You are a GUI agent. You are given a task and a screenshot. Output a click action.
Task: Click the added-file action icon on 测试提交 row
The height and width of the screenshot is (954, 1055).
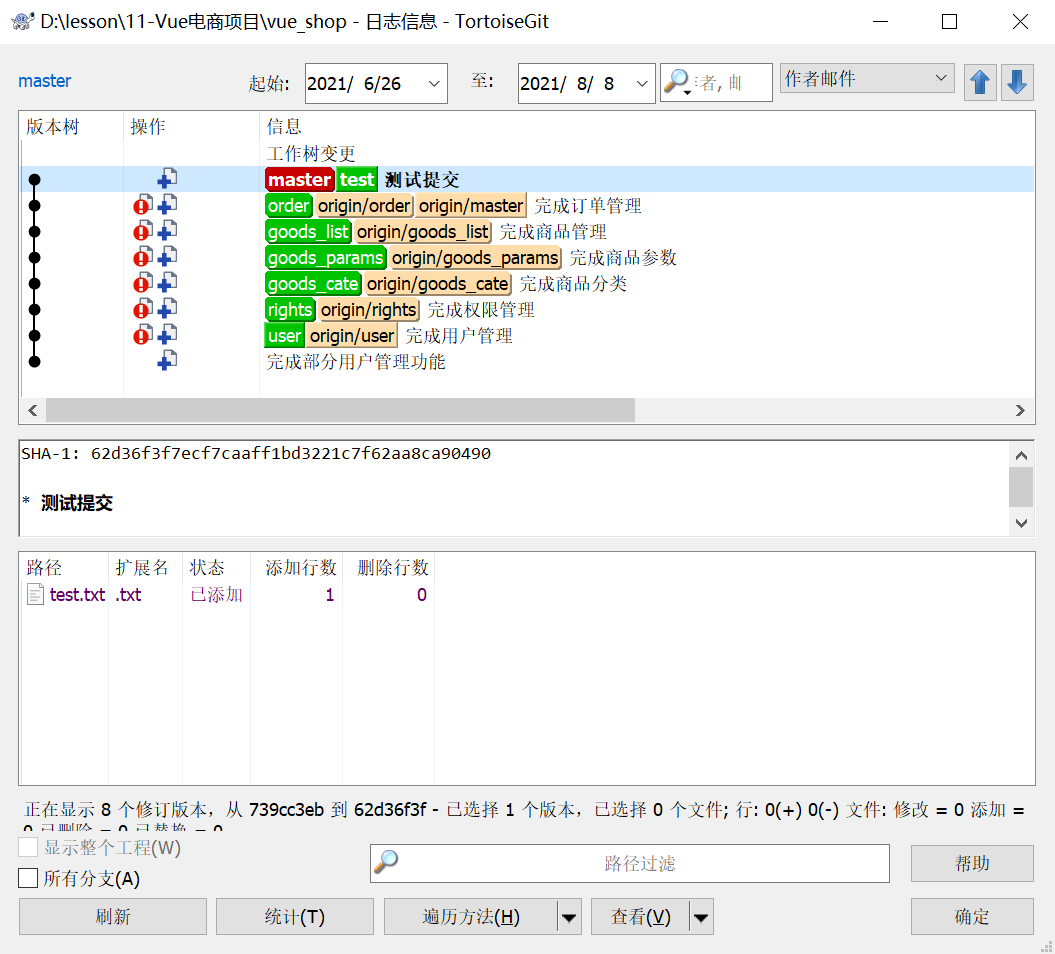coord(167,179)
